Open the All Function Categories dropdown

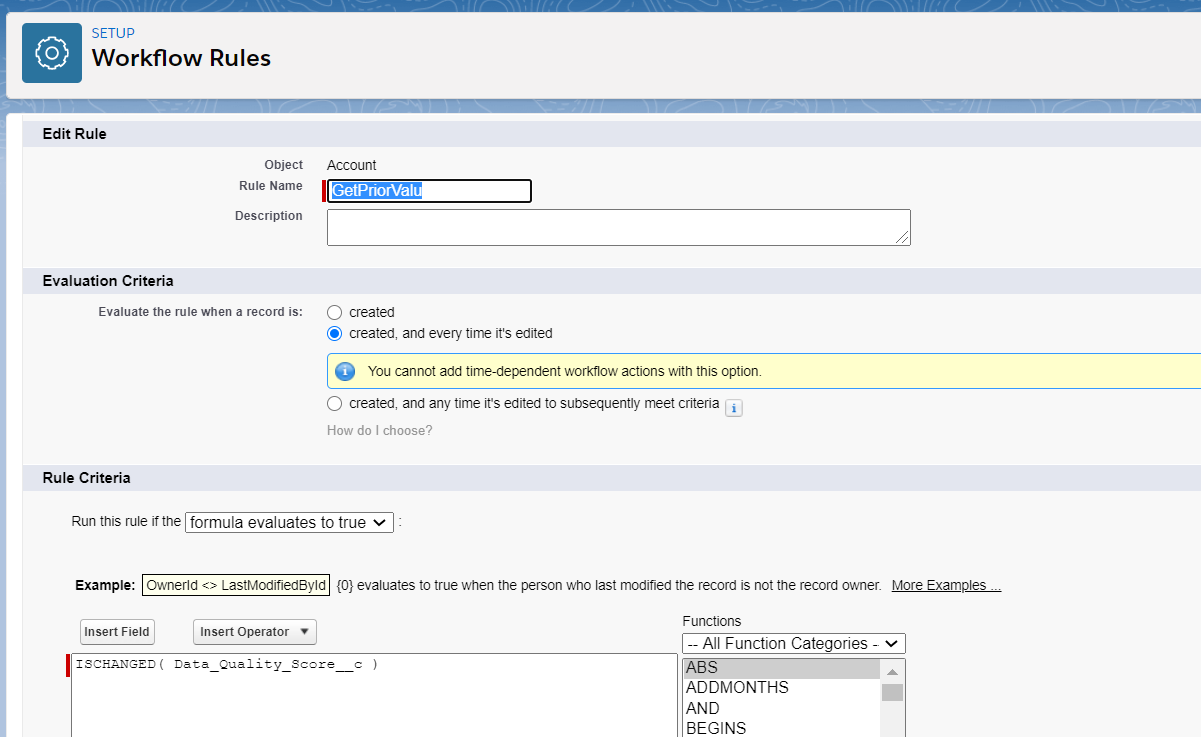tap(793, 643)
